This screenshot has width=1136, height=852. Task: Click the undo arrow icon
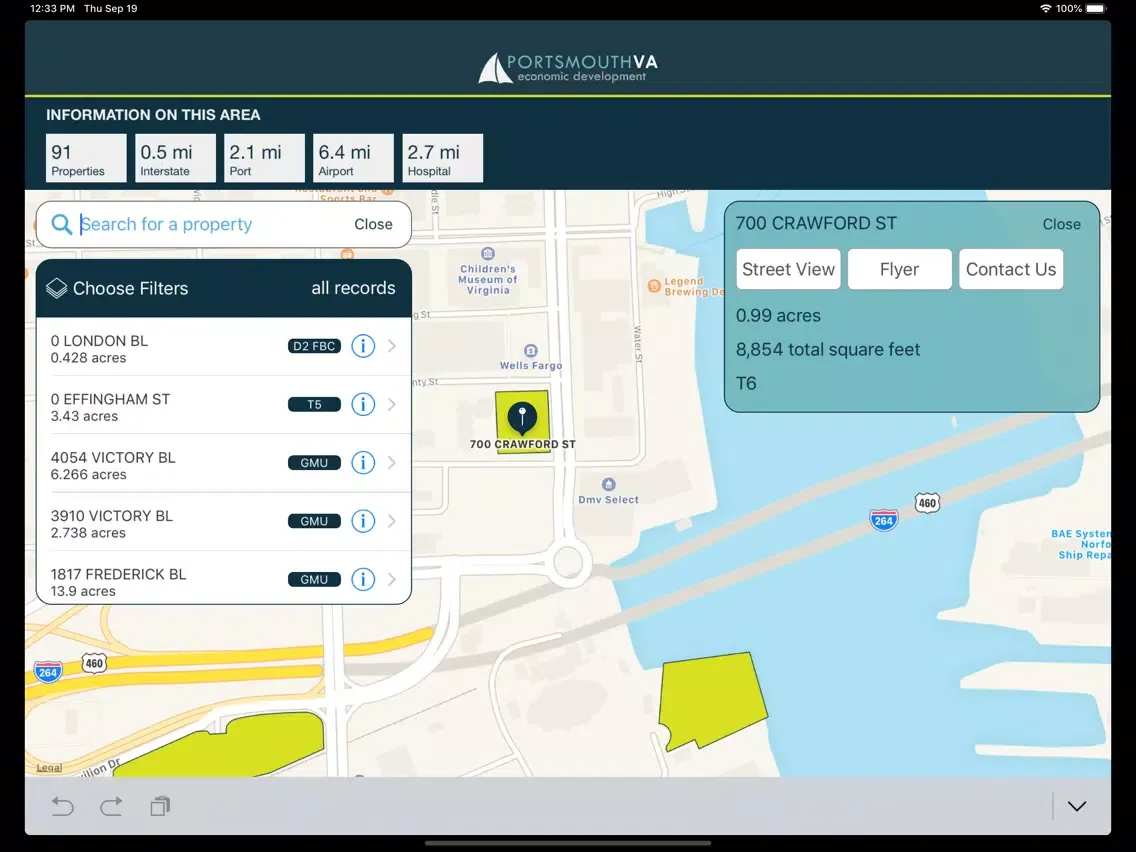[x=63, y=806]
